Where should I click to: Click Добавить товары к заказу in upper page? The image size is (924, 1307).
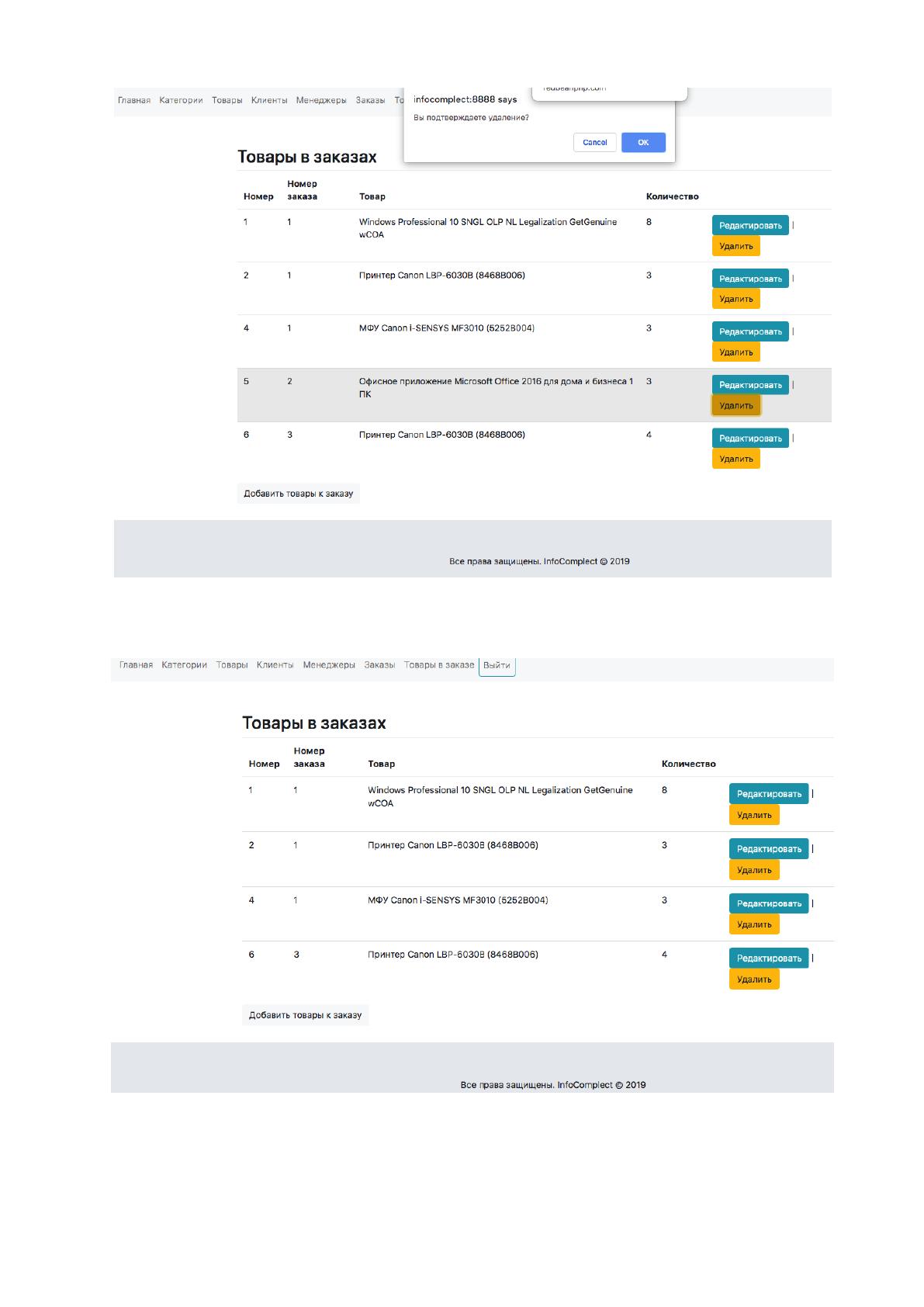pyautogui.click(x=299, y=494)
